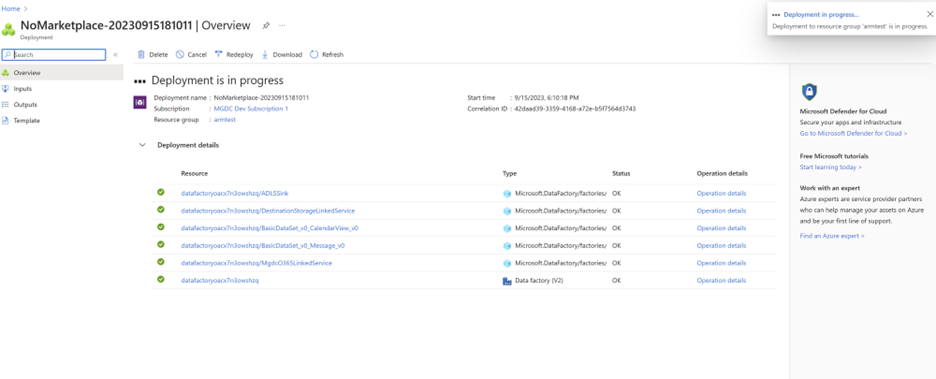Close the Deployment in progress notification
The height and width of the screenshot is (379, 936).
(929, 14)
